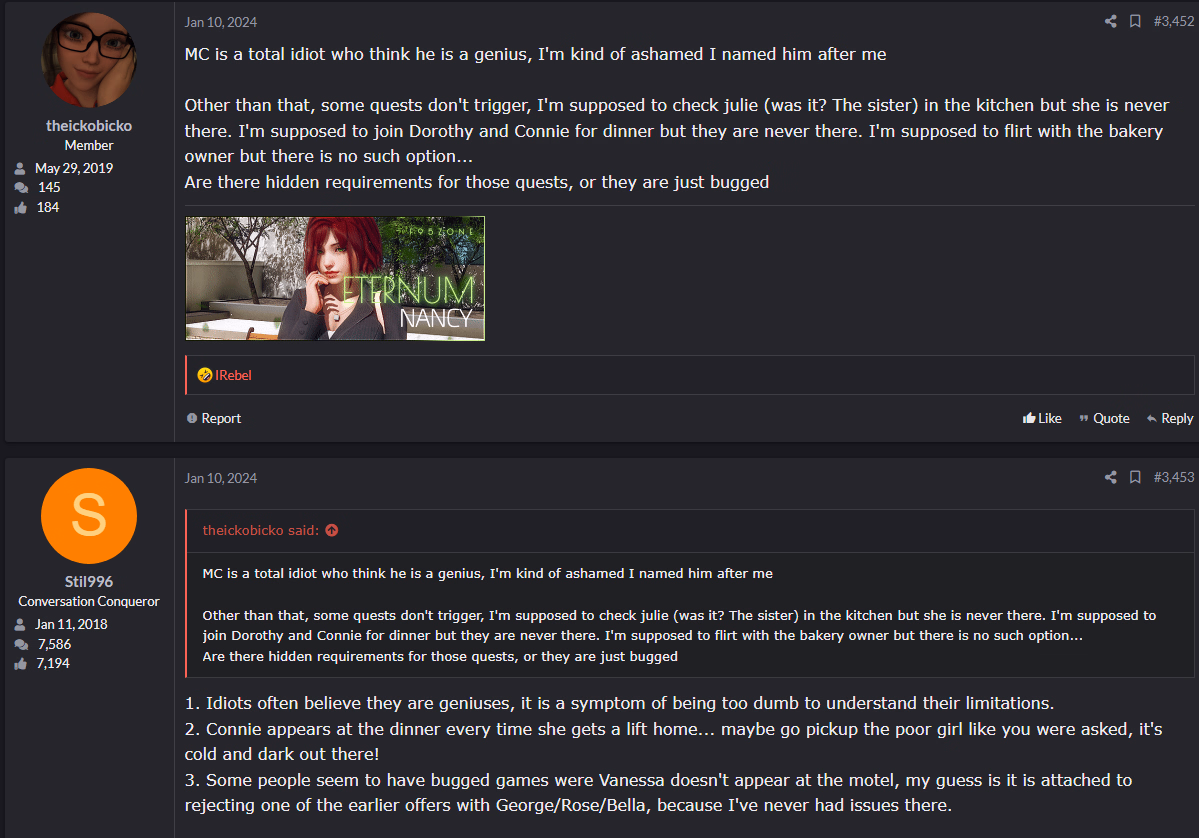Click share icon on post #3,452
Screen dimensions: 1199x838
[x=1110, y=21]
